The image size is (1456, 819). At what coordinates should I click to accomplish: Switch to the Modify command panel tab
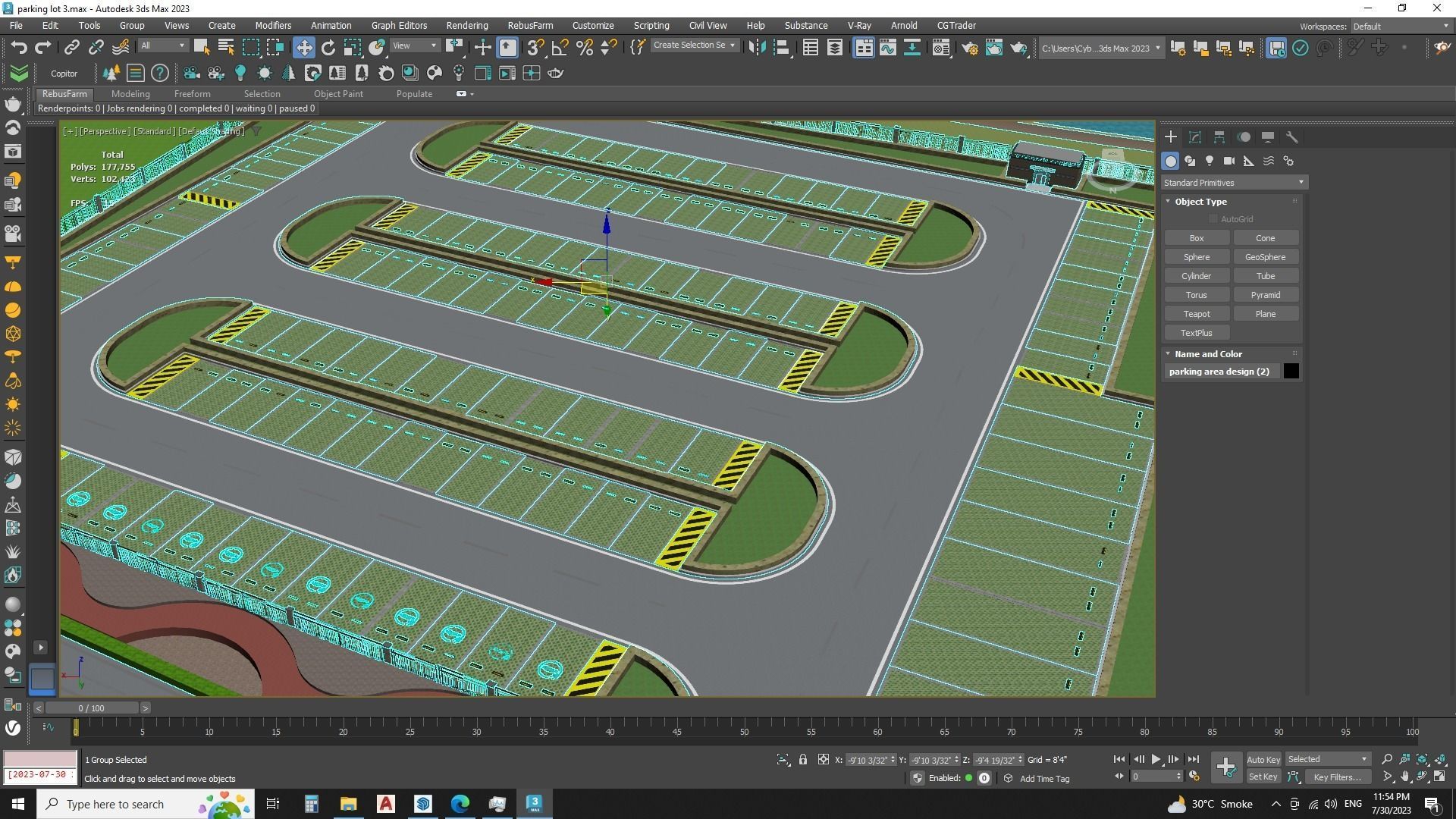[x=1195, y=137]
